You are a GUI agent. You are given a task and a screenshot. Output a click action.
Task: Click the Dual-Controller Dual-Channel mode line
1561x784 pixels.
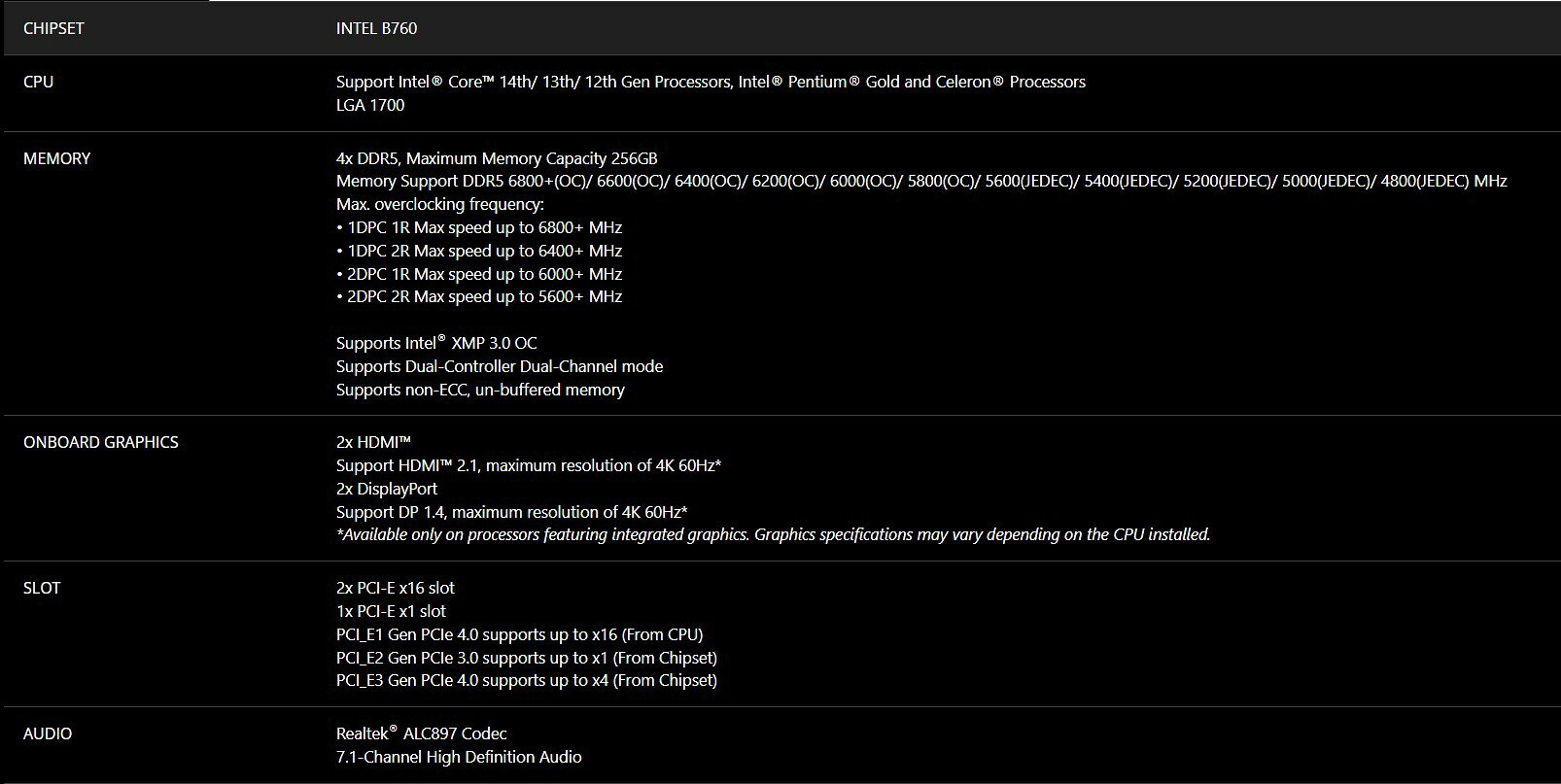(500, 366)
